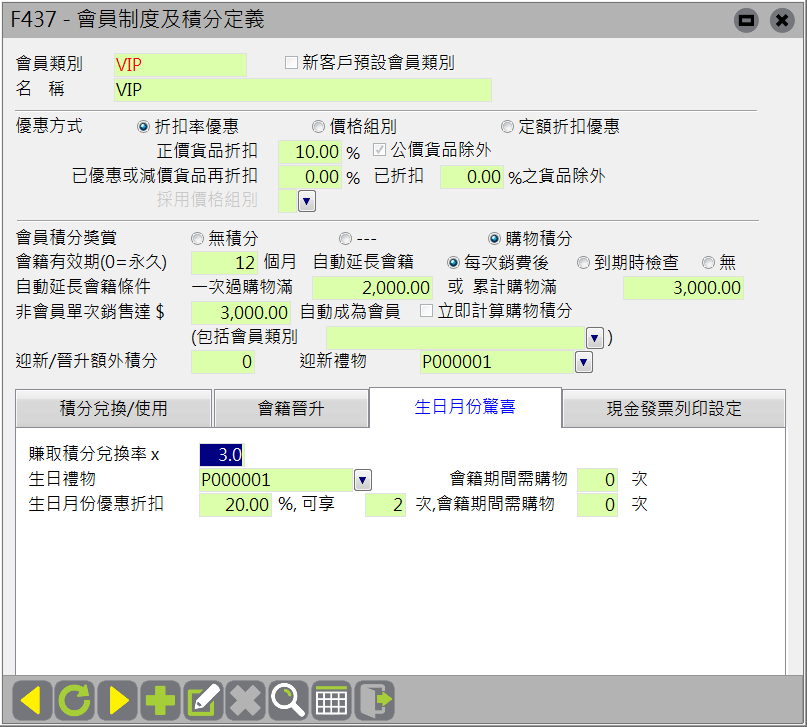Choose 到期時檢查 auto-extend option
The image size is (807, 727).
(x=583, y=263)
